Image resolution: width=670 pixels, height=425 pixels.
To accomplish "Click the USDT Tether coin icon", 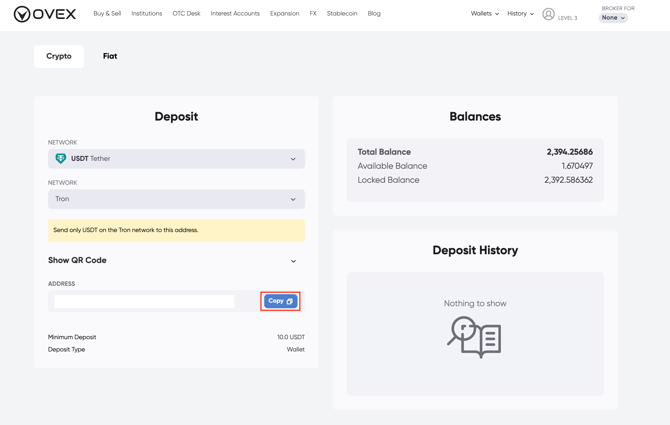I will (61, 158).
